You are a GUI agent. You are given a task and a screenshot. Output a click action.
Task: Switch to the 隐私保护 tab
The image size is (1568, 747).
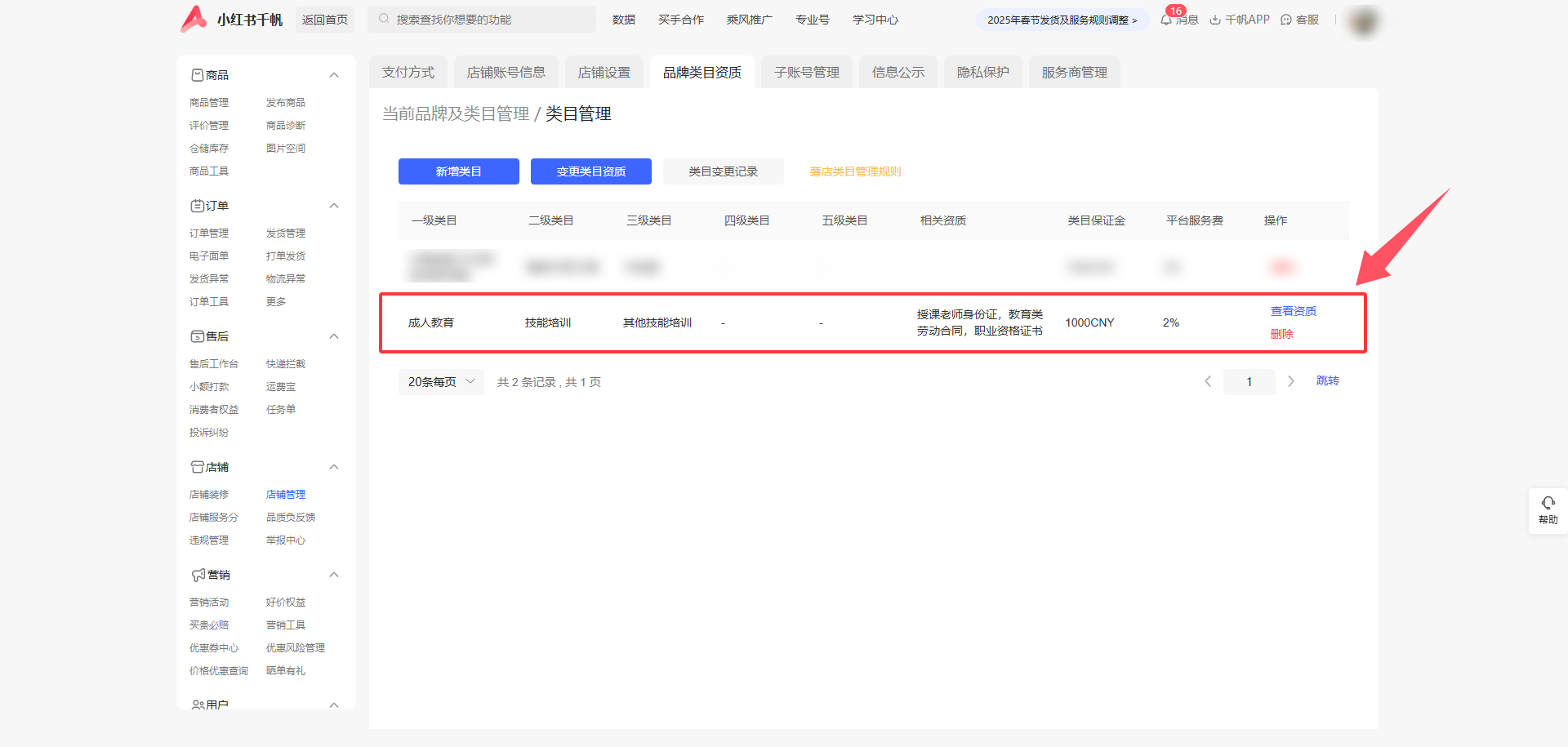click(x=983, y=73)
